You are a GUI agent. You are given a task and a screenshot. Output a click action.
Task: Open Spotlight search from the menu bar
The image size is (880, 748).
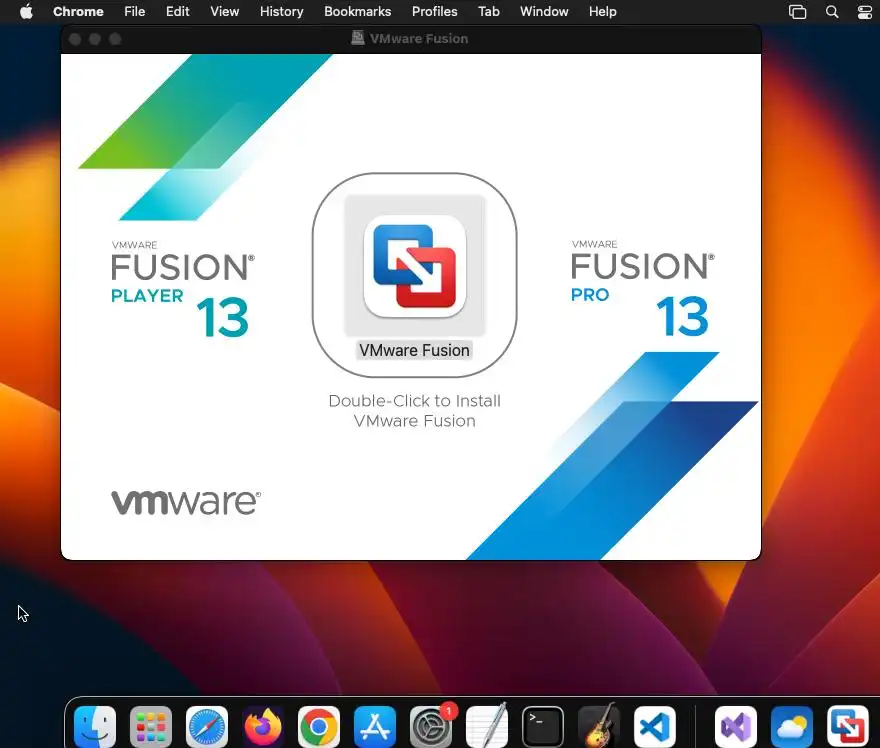(x=832, y=12)
